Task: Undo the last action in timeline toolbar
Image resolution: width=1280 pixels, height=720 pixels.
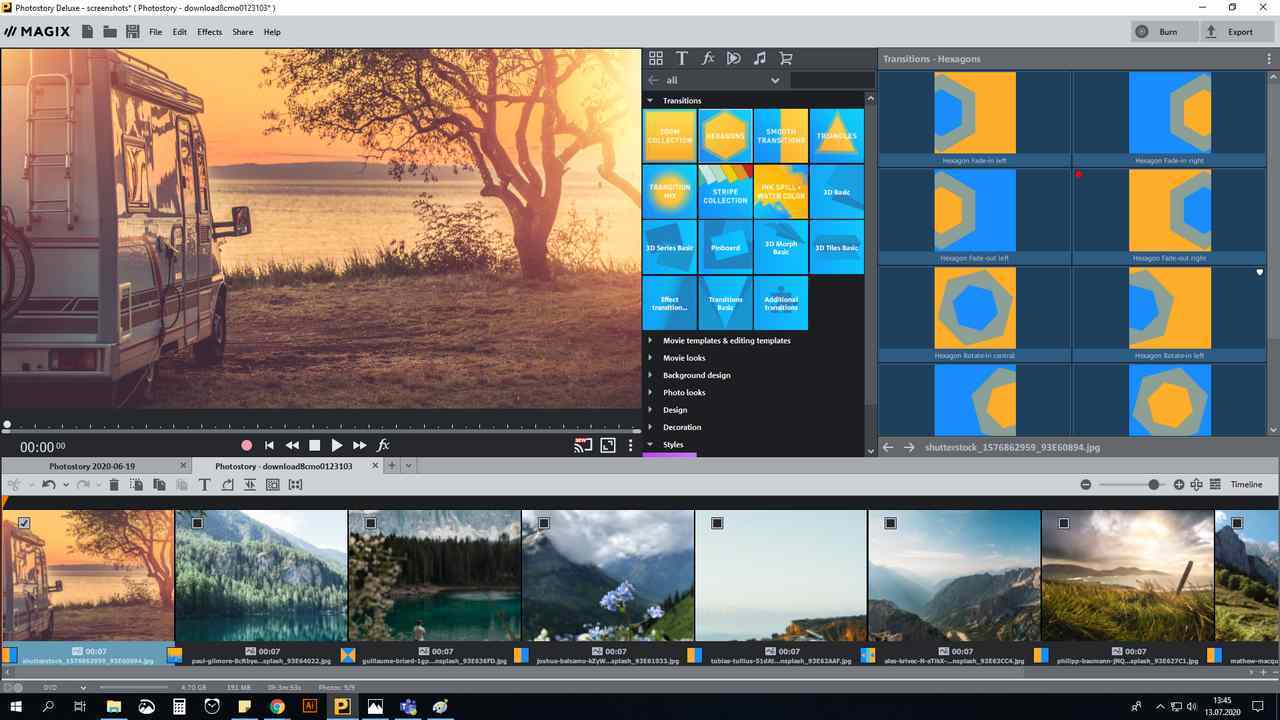Action: [48, 484]
